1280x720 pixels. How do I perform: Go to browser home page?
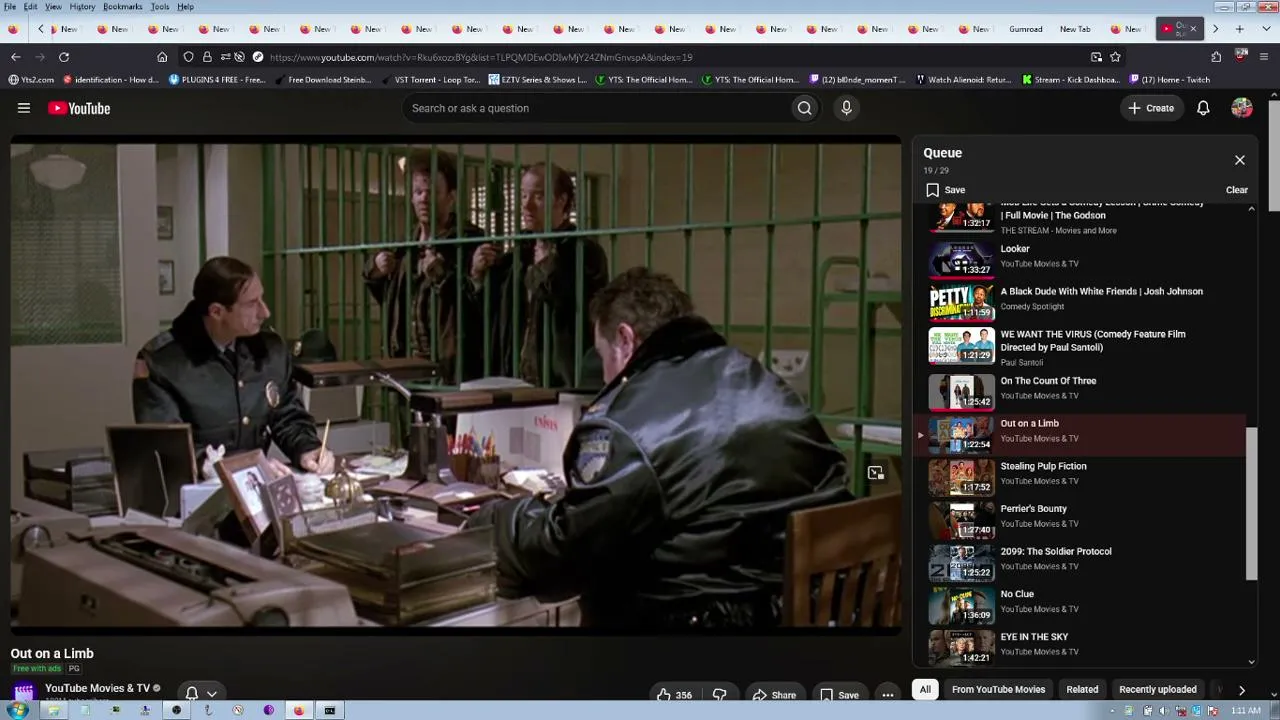(x=162, y=57)
